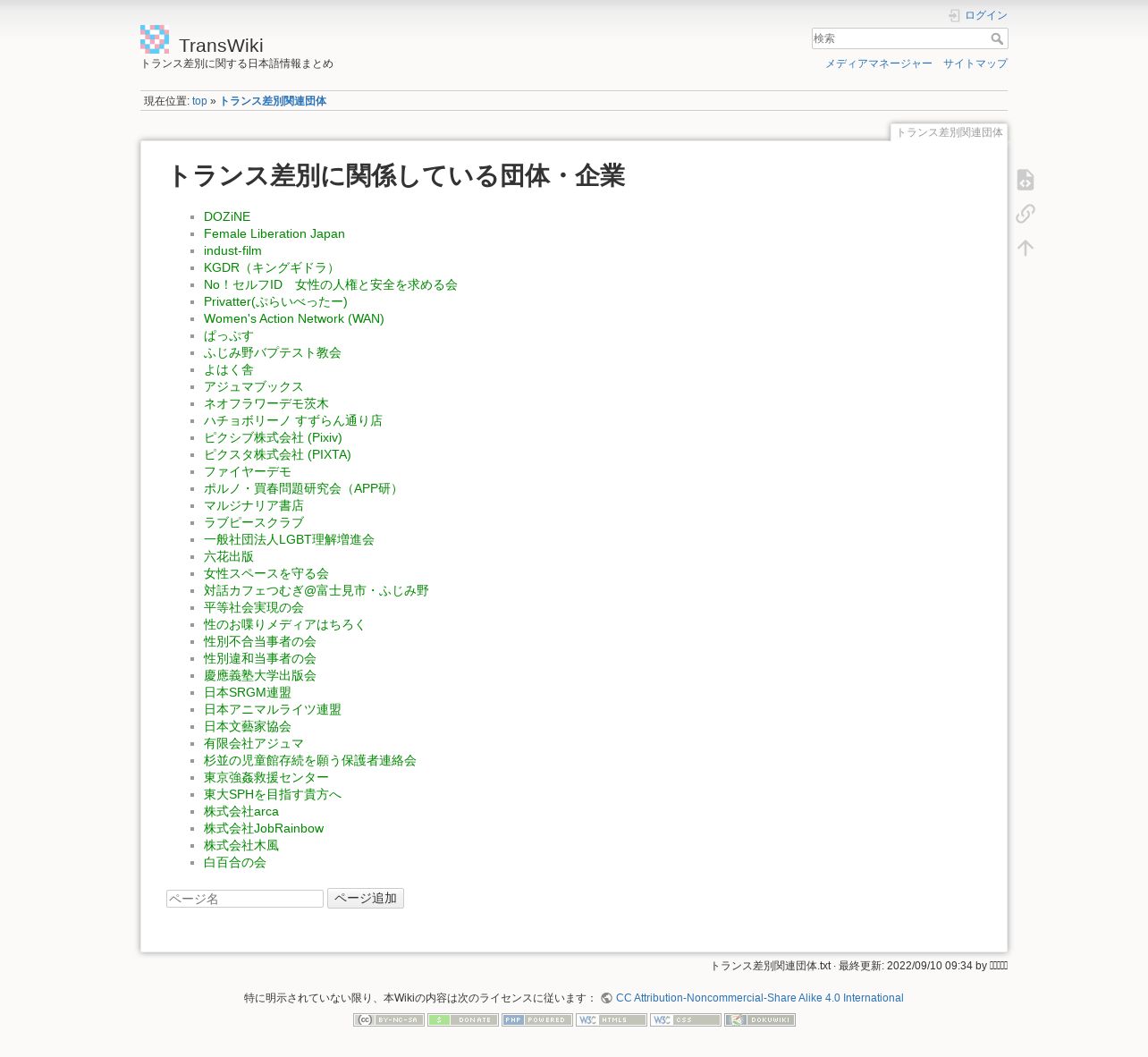Click the CC BY-NC-SA license badge
Viewport: 1148px width, 1057px height.
[x=389, y=1019]
